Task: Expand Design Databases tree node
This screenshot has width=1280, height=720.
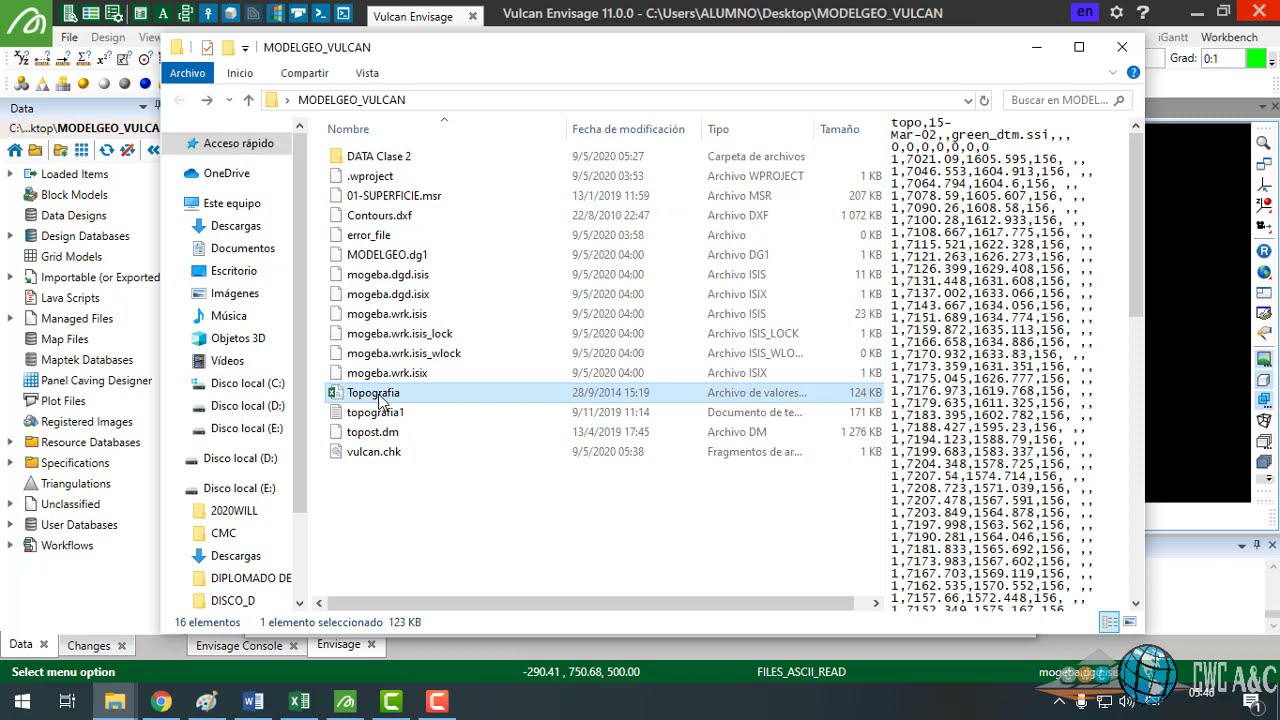Action: [x=10, y=236]
